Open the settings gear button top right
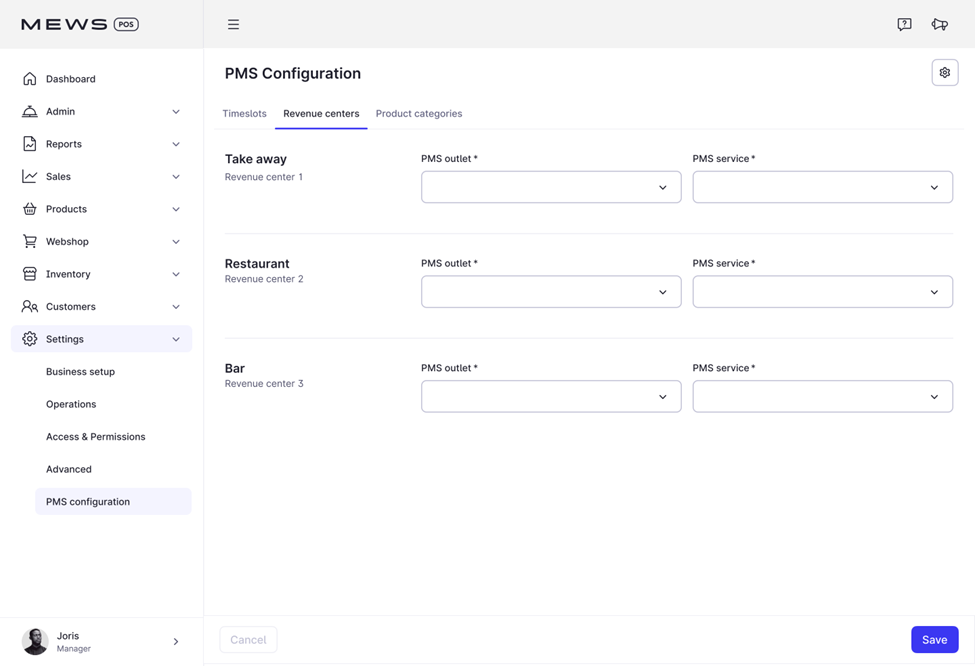Image resolution: width=975 pixels, height=666 pixels. (944, 73)
